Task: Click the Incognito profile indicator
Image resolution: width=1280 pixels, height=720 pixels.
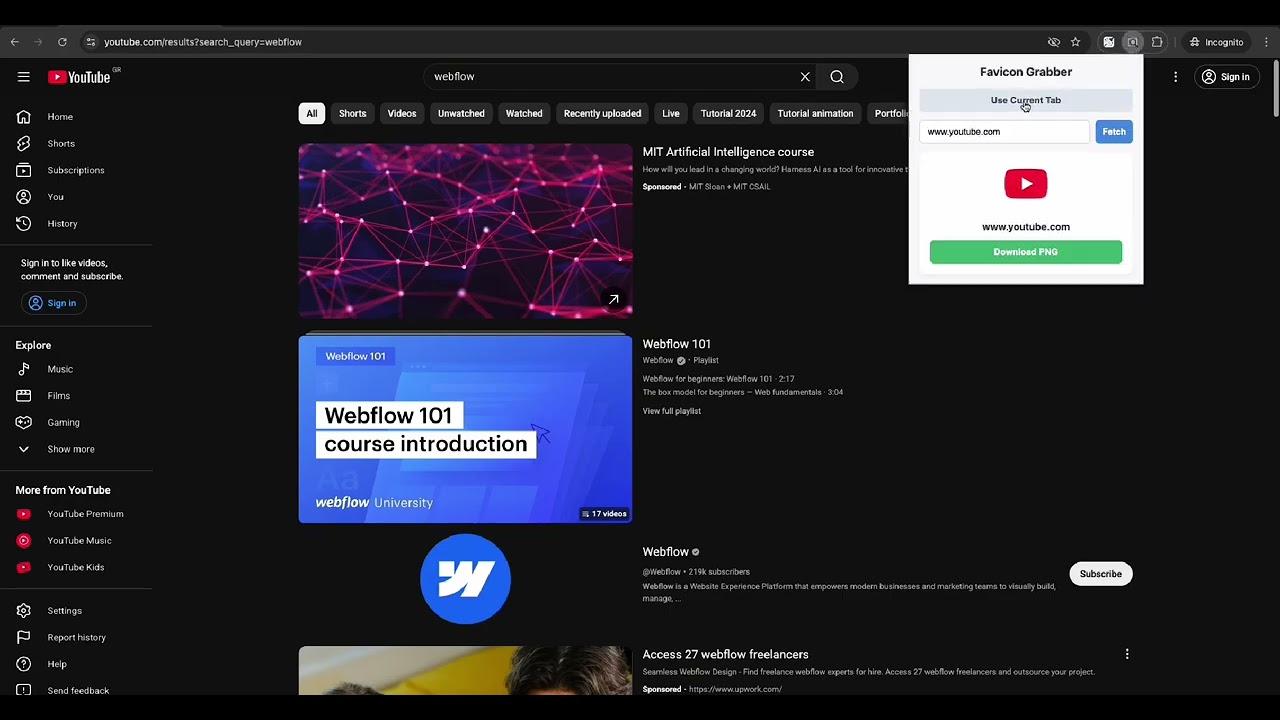Action: point(1216,42)
